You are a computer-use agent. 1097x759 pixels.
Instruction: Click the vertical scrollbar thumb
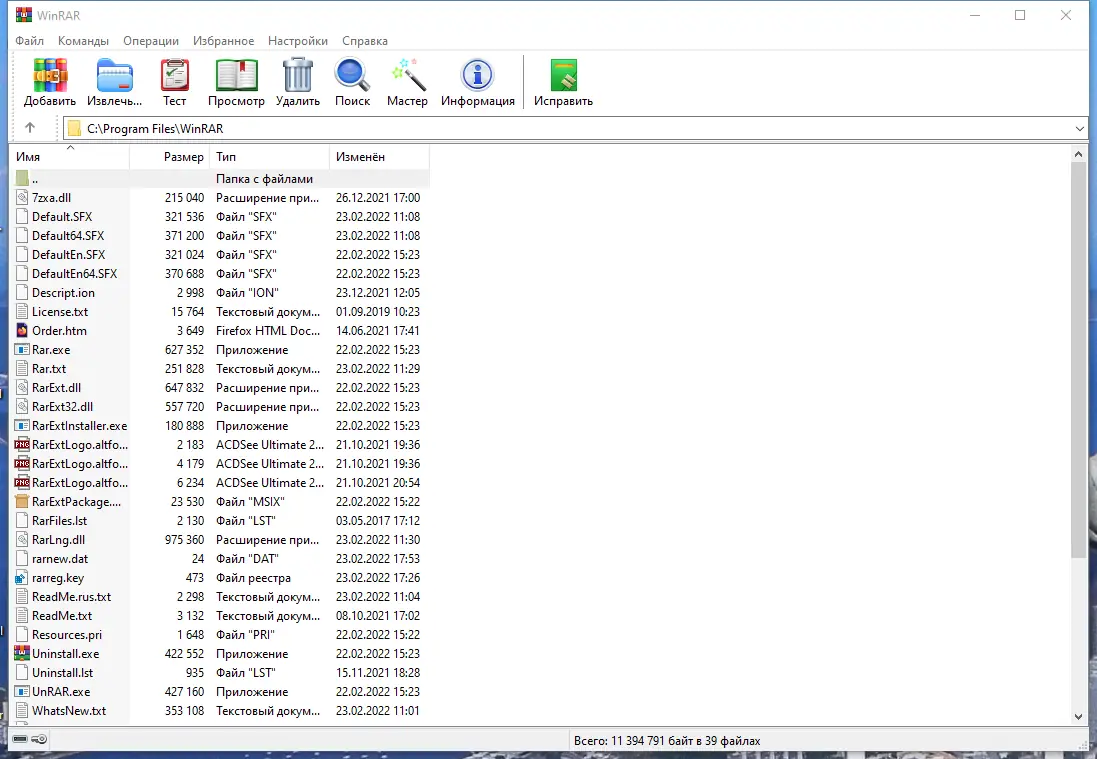1078,360
